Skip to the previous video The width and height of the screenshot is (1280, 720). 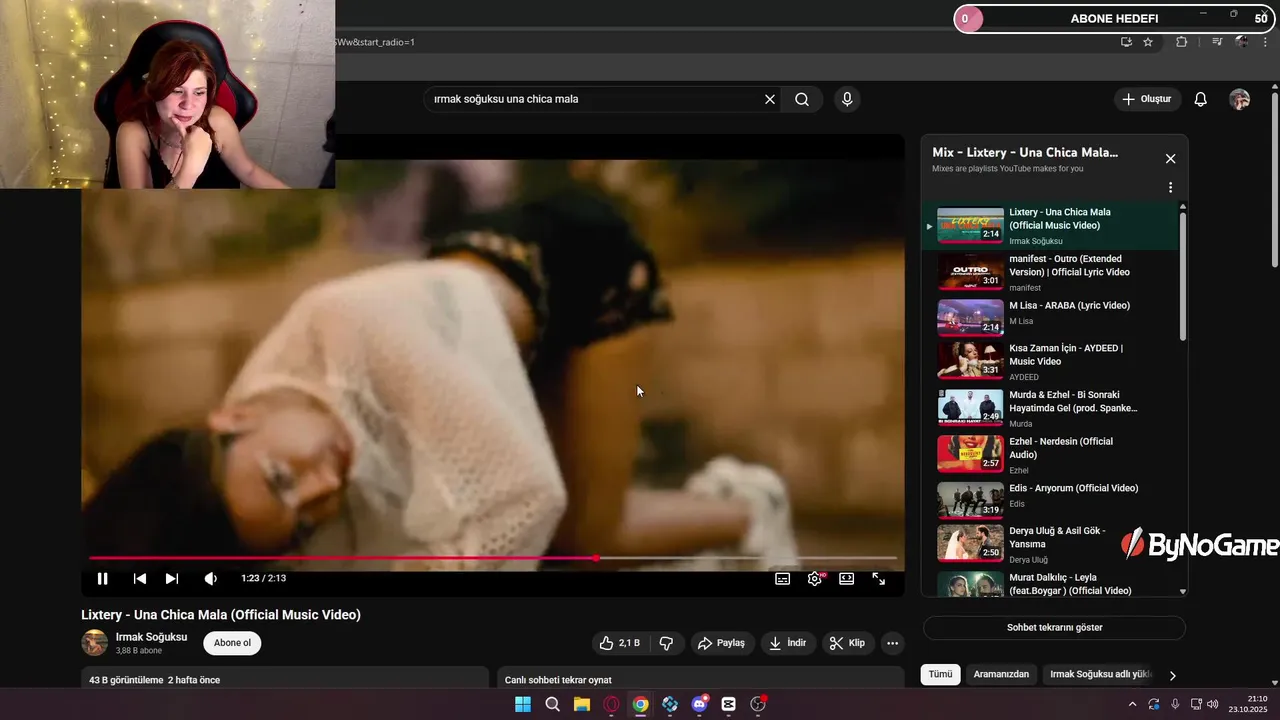point(140,578)
